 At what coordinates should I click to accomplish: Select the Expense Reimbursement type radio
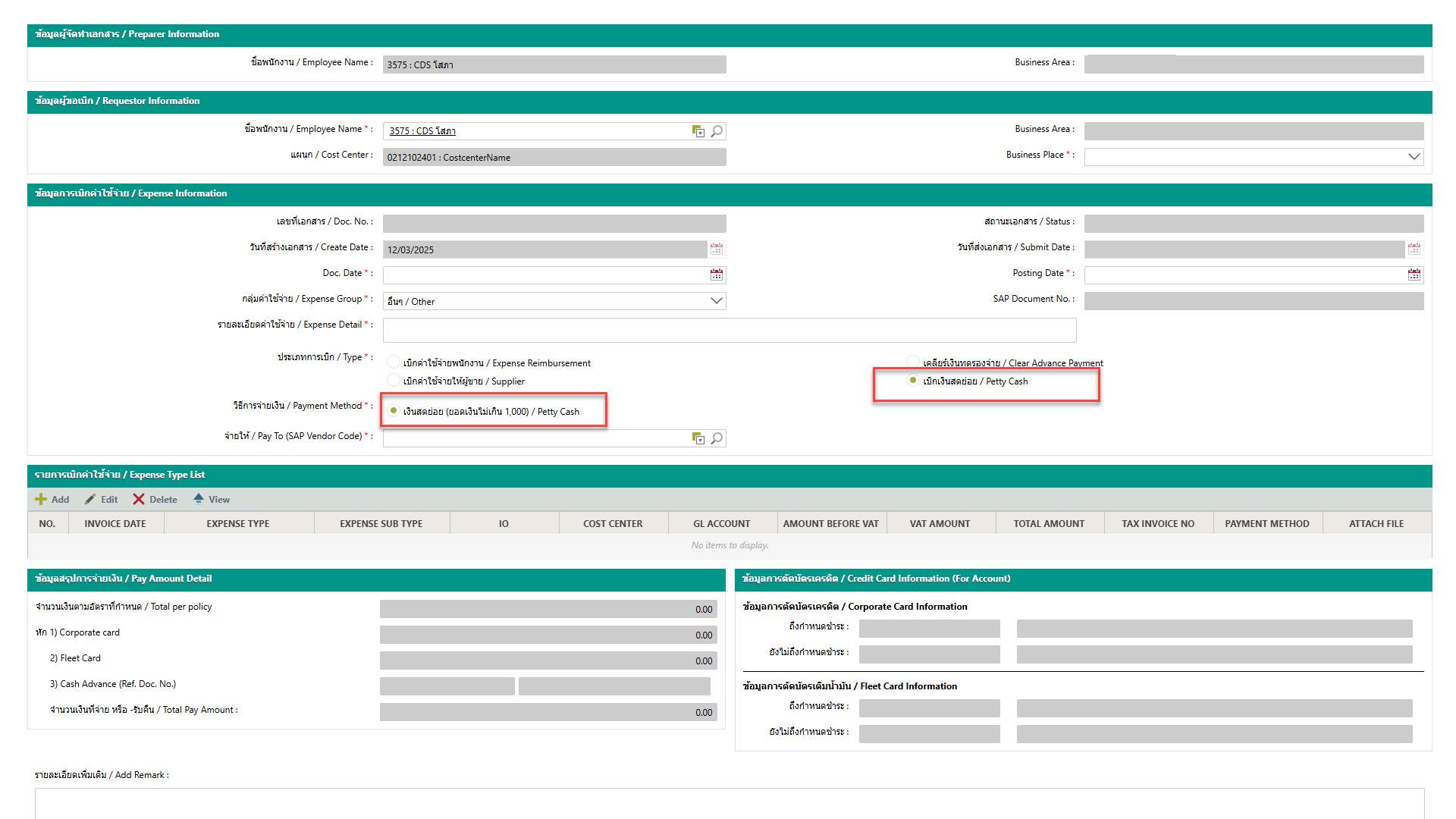tap(394, 362)
